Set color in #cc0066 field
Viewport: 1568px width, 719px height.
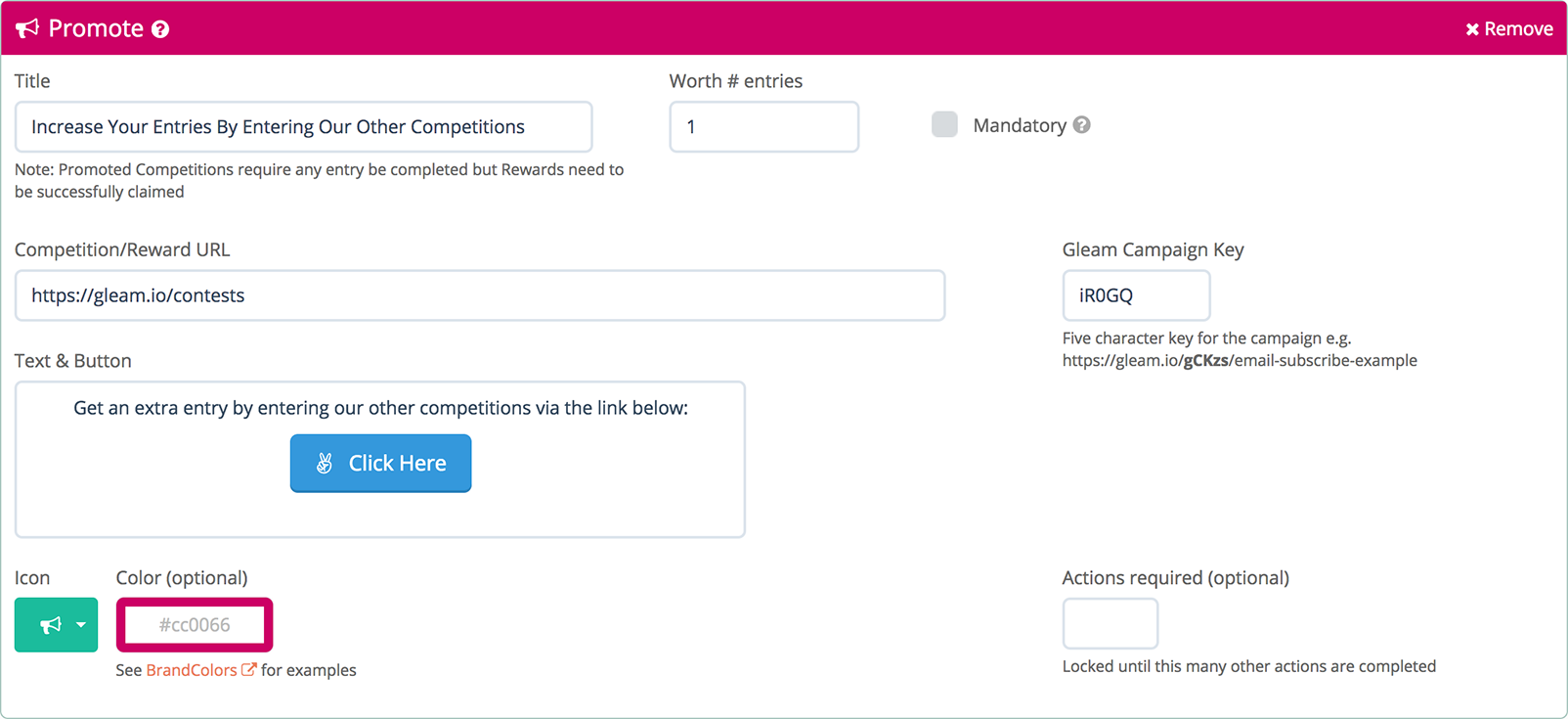pyautogui.click(x=195, y=624)
